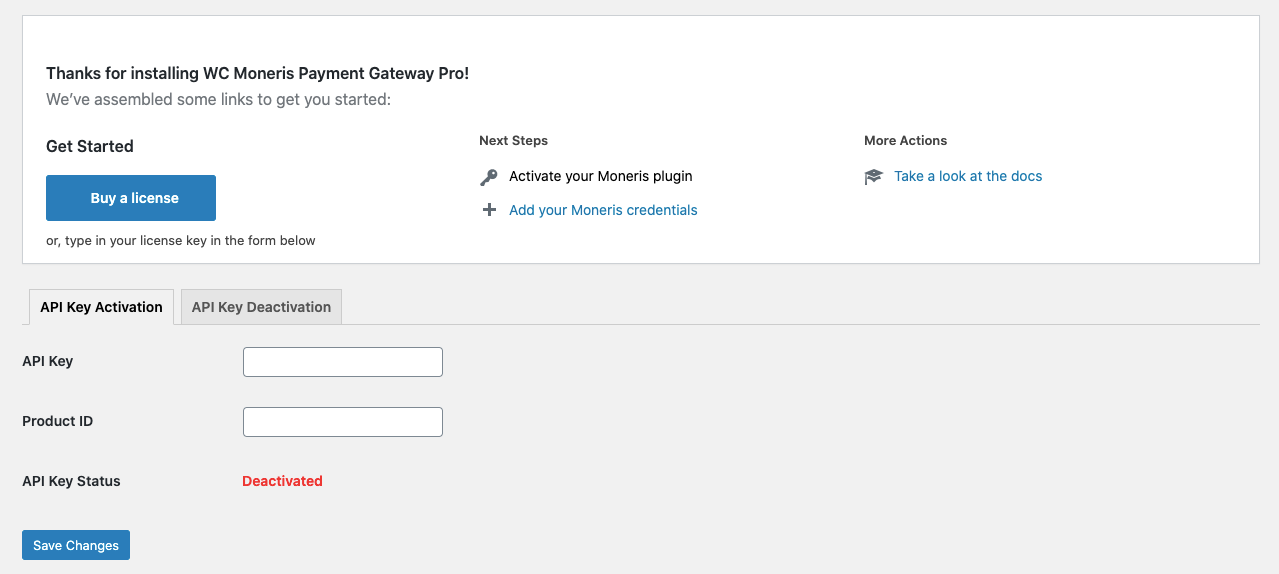Click the Next Steps heading
Screen dimensions: 1279x574
(513, 140)
